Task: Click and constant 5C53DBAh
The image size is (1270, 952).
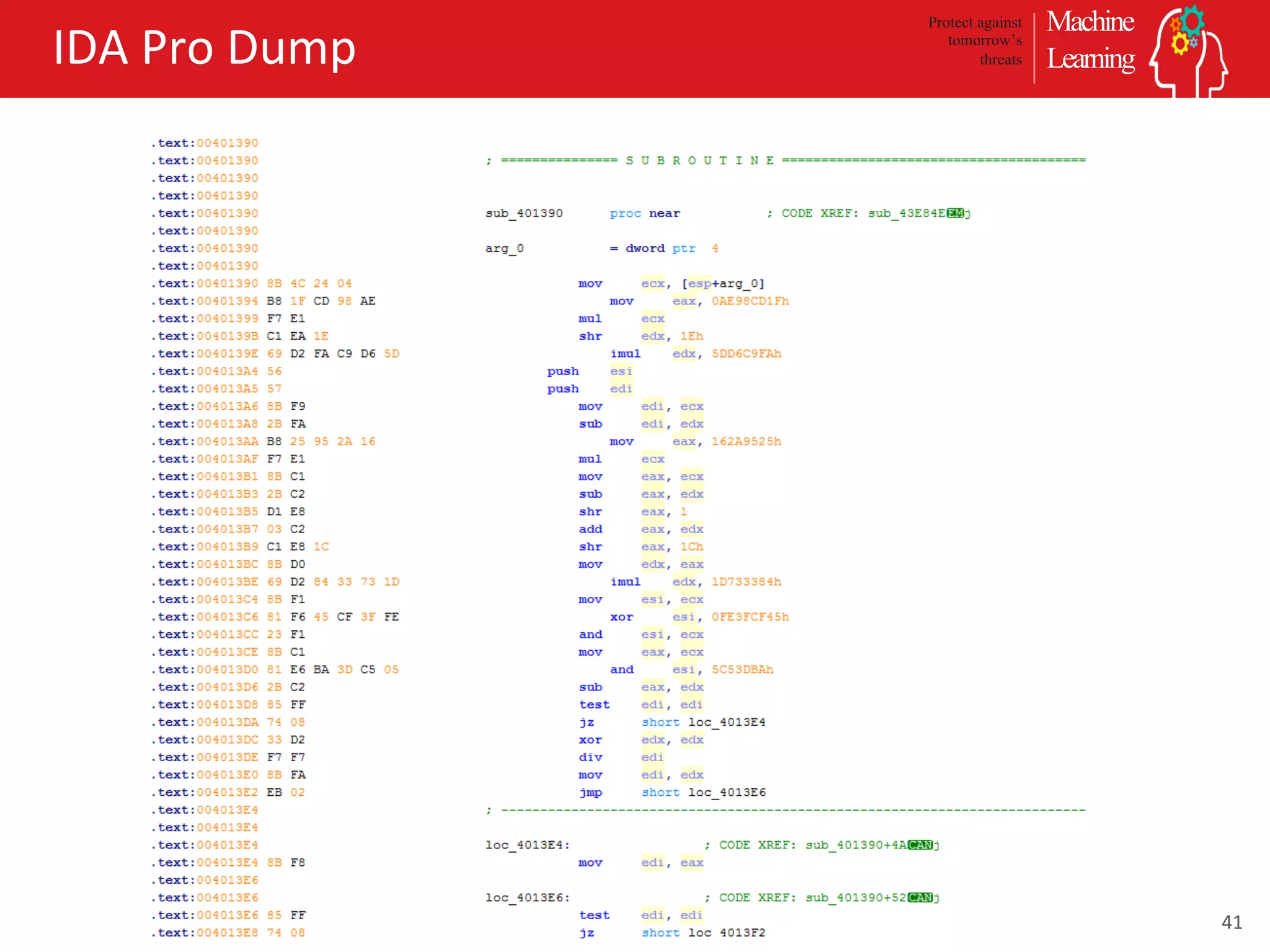Action: tap(742, 670)
